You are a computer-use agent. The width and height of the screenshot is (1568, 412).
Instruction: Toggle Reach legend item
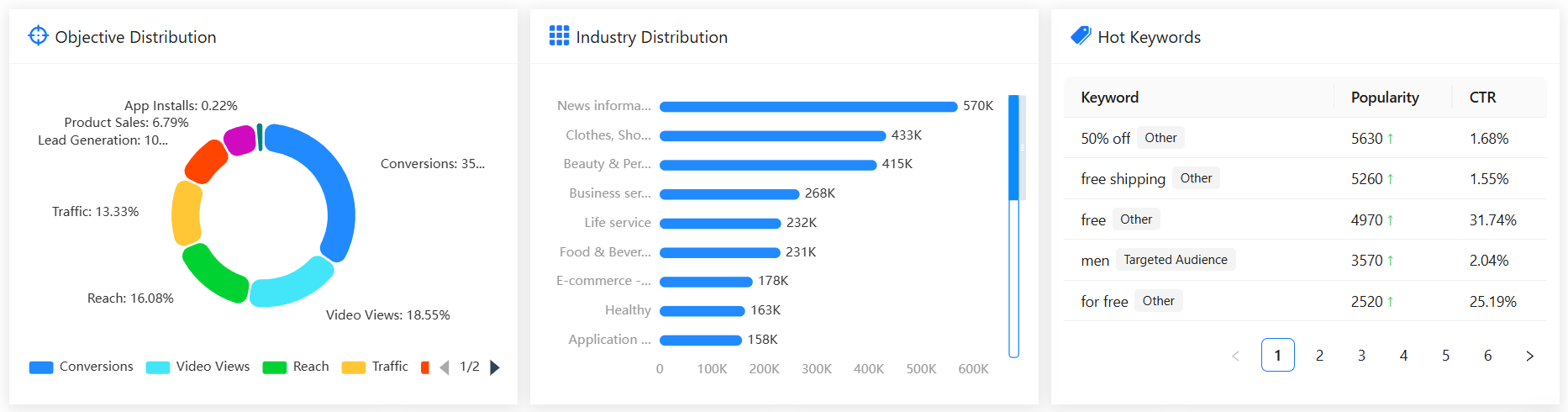click(296, 367)
